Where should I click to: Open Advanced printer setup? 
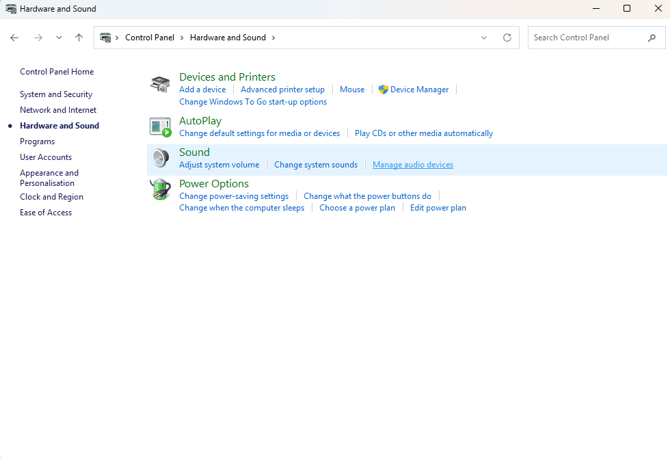[x=282, y=89]
